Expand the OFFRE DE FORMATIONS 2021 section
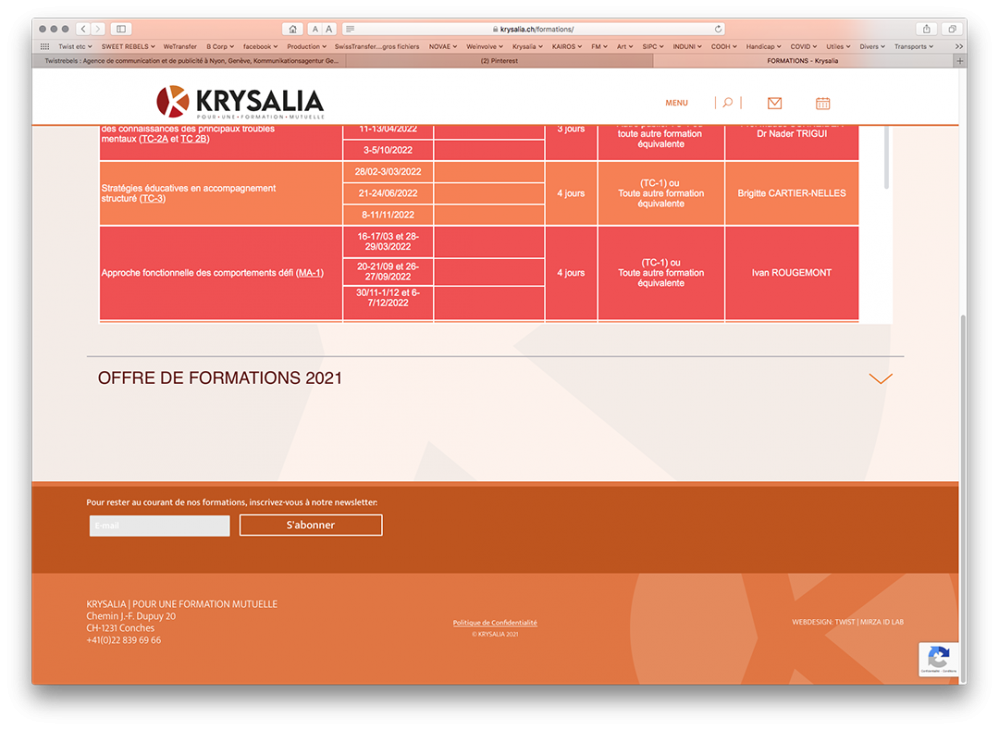Screen dimensions: 999x730 tap(880, 378)
